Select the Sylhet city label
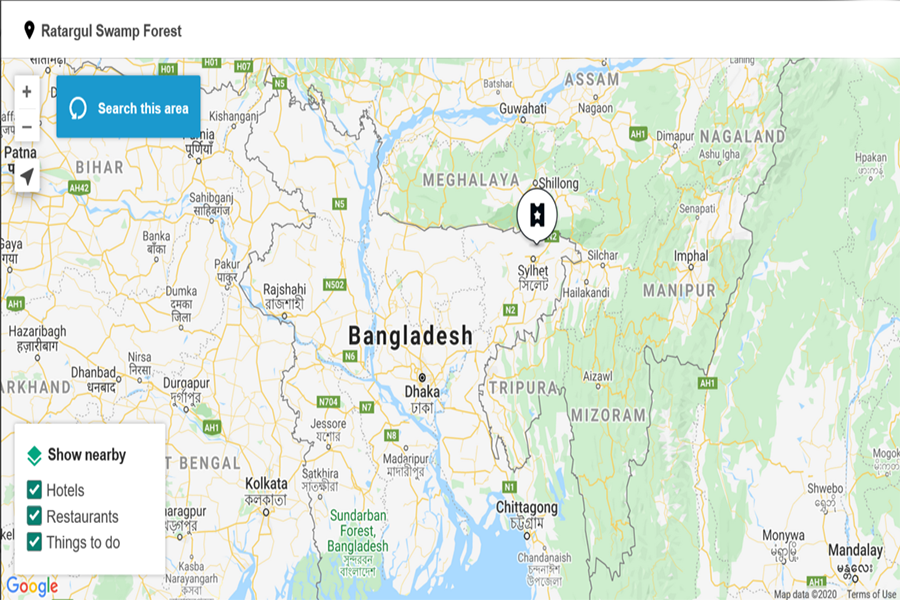Screen dimensions: 900x600 pyautogui.click(x=533, y=270)
